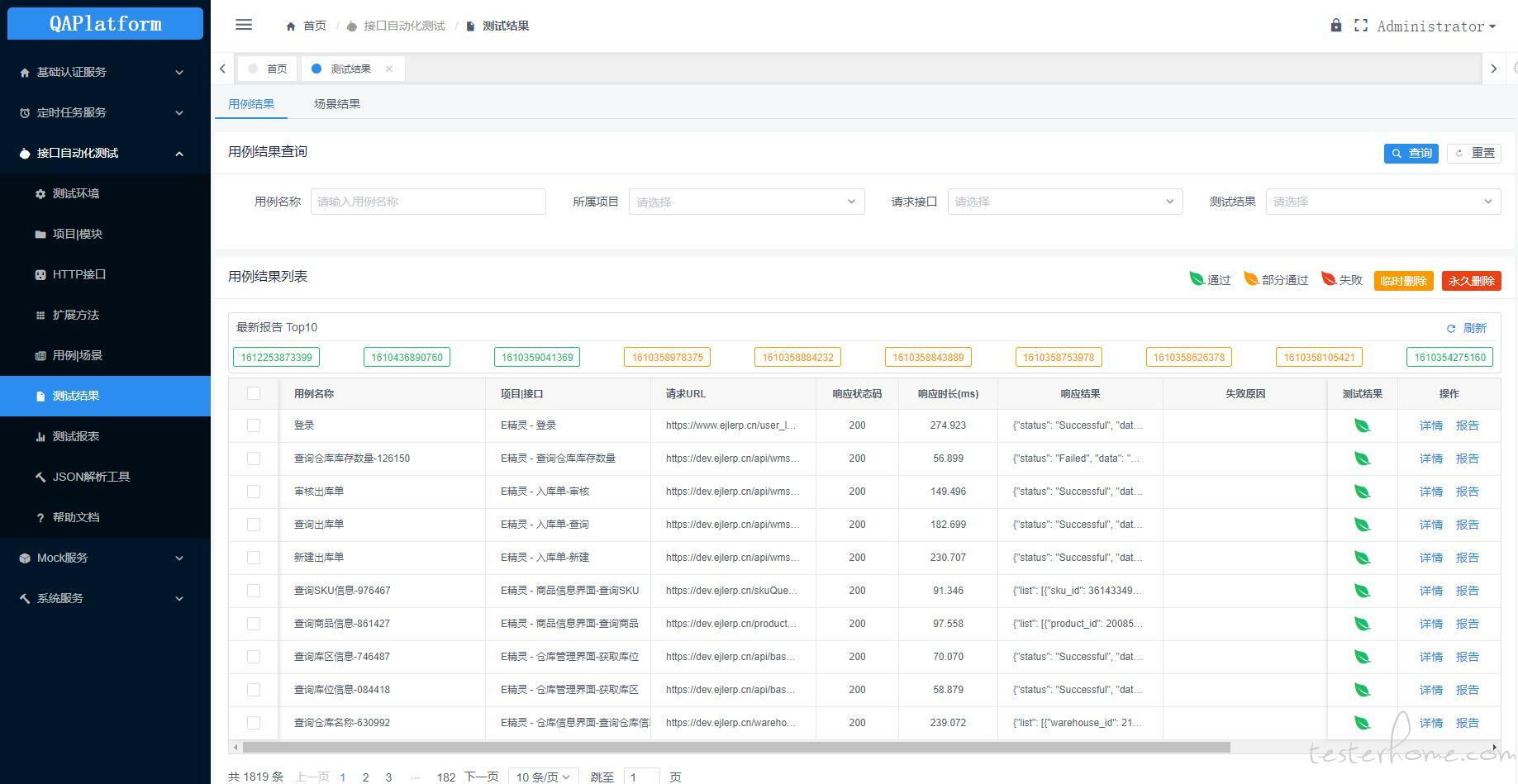Click the 临时删除 button
Image resolution: width=1518 pixels, height=784 pixels.
point(1404,281)
